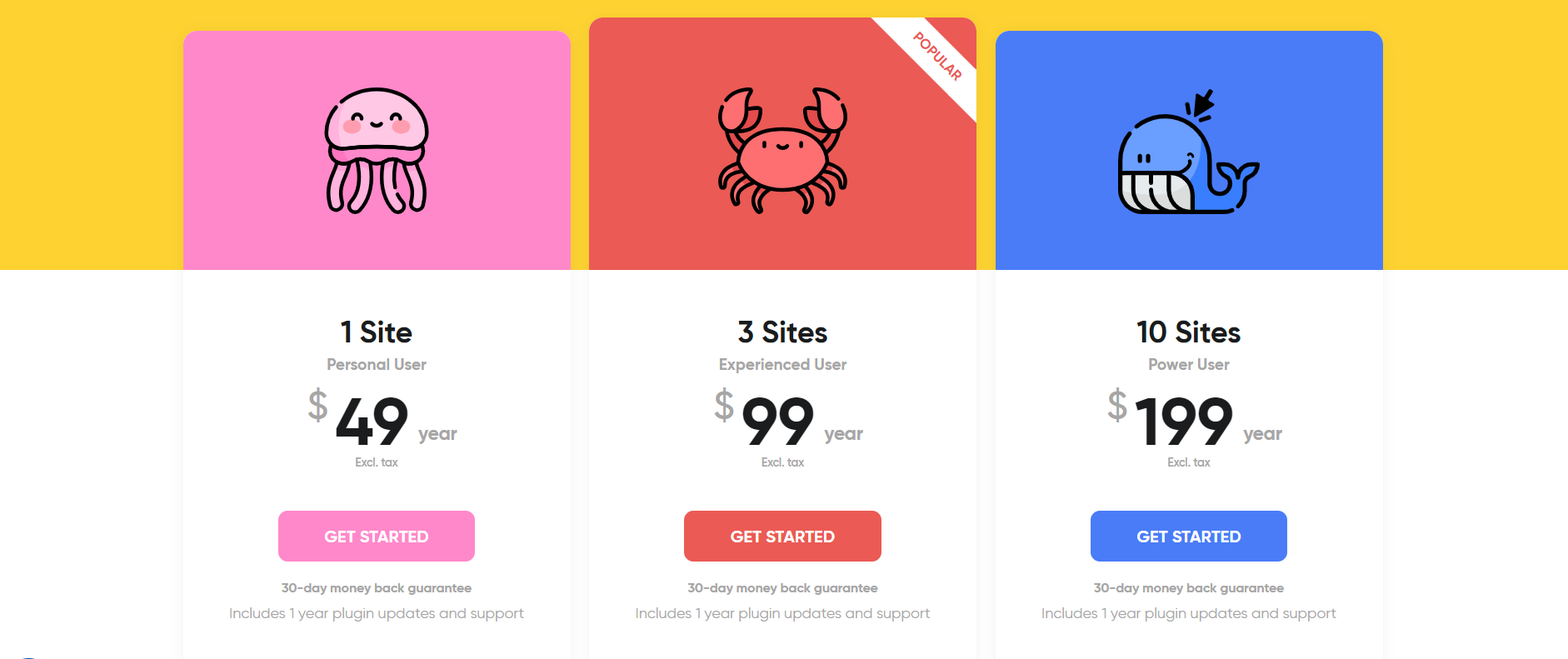Click the $199 per year price

(1195, 419)
